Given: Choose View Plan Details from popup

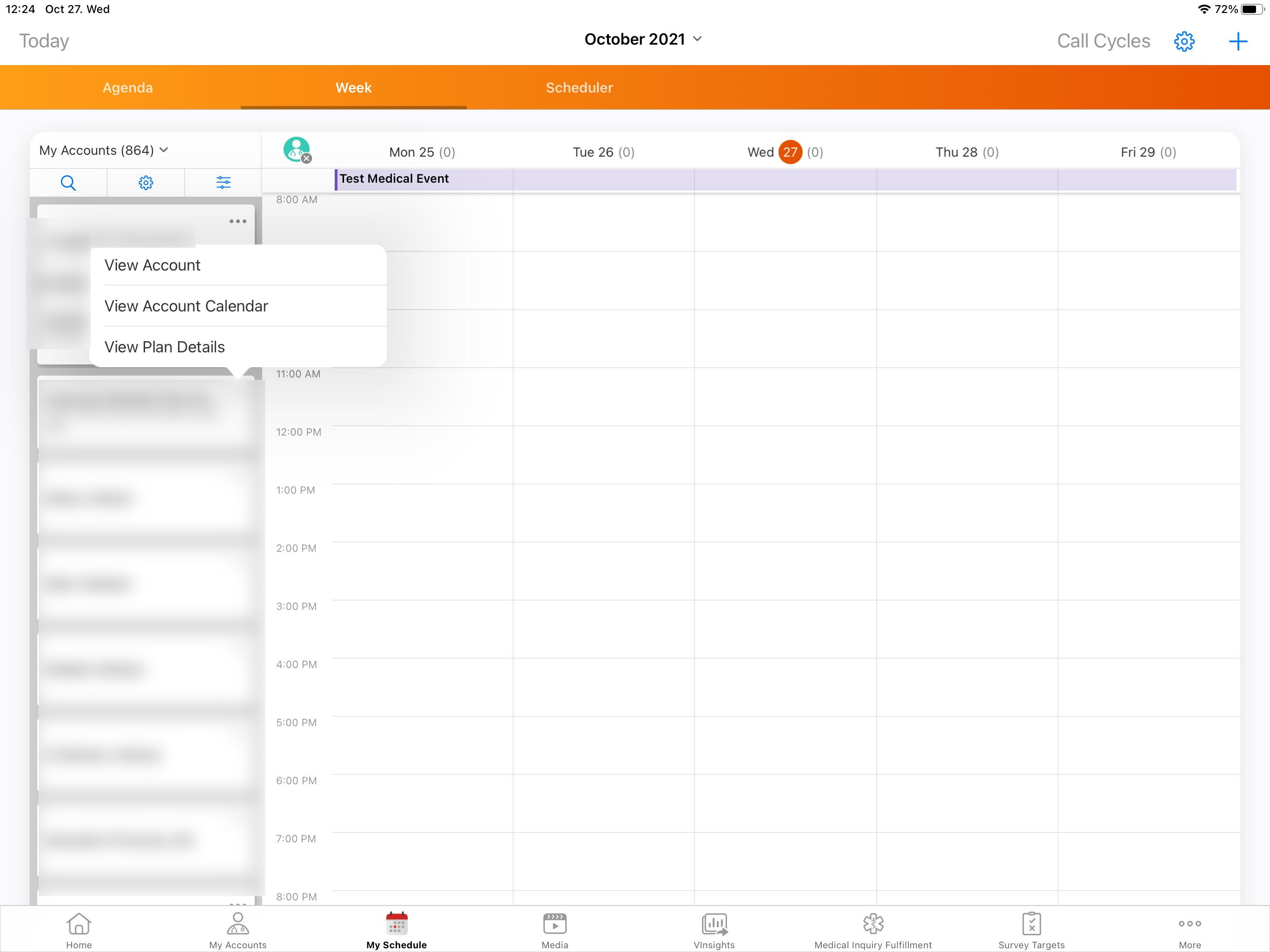Looking at the screenshot, I should (165, 347).
